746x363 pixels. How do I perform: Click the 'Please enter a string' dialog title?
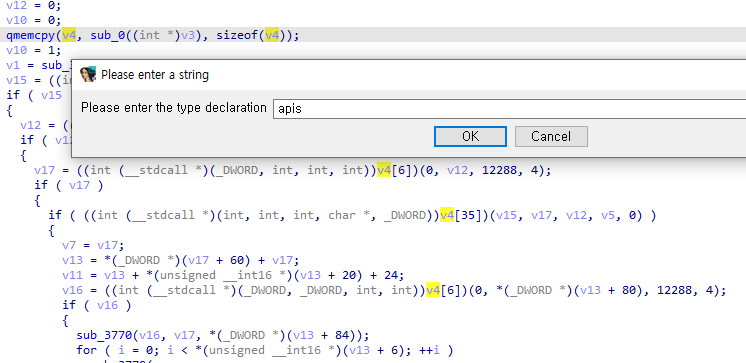(155, 75)
